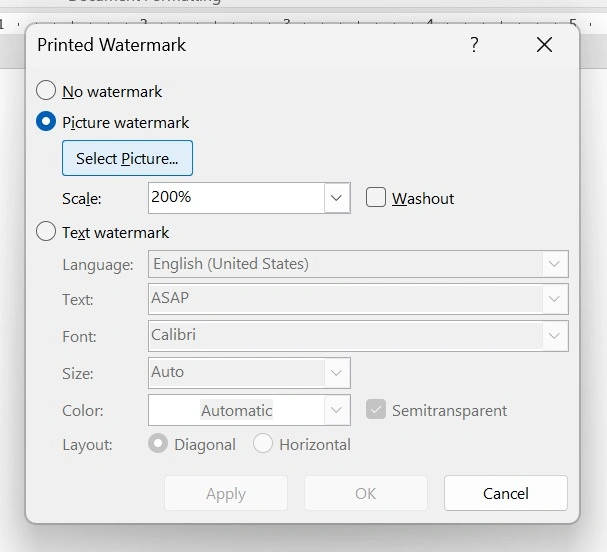Open the Color Automatic picker
The image size is (607, 552).
point(249,410)
